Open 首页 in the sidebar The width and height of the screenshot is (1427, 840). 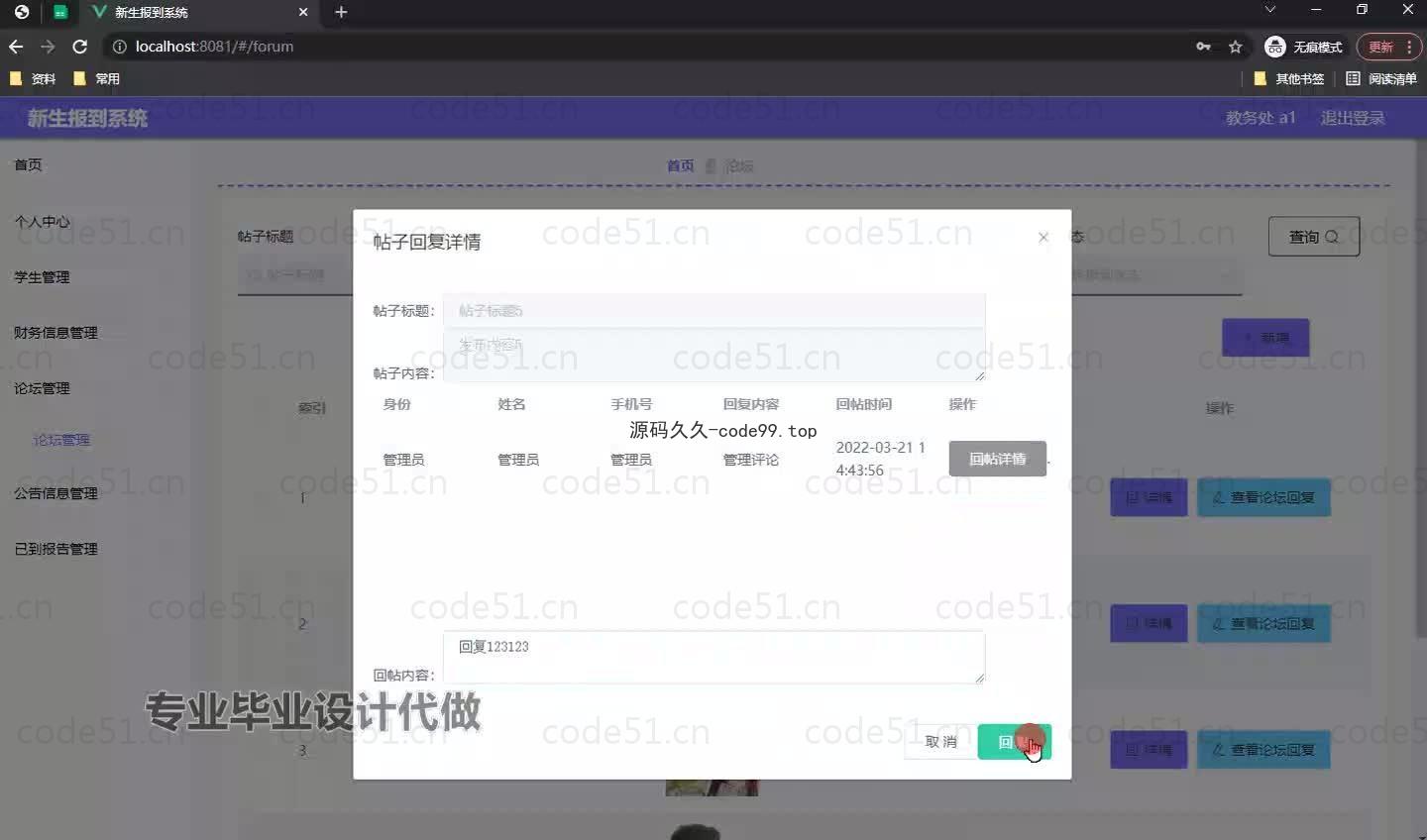[28, 164]
